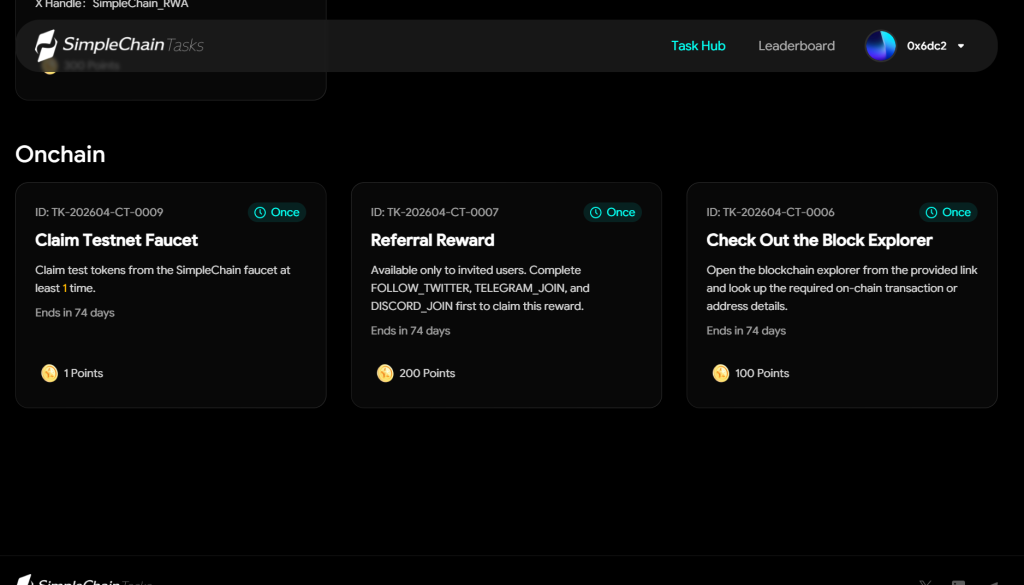The height and width of the screenshot is (585, 1024).
Task: Click the clock icon on Referral Reward card
Action: click(x=596, y=212)
